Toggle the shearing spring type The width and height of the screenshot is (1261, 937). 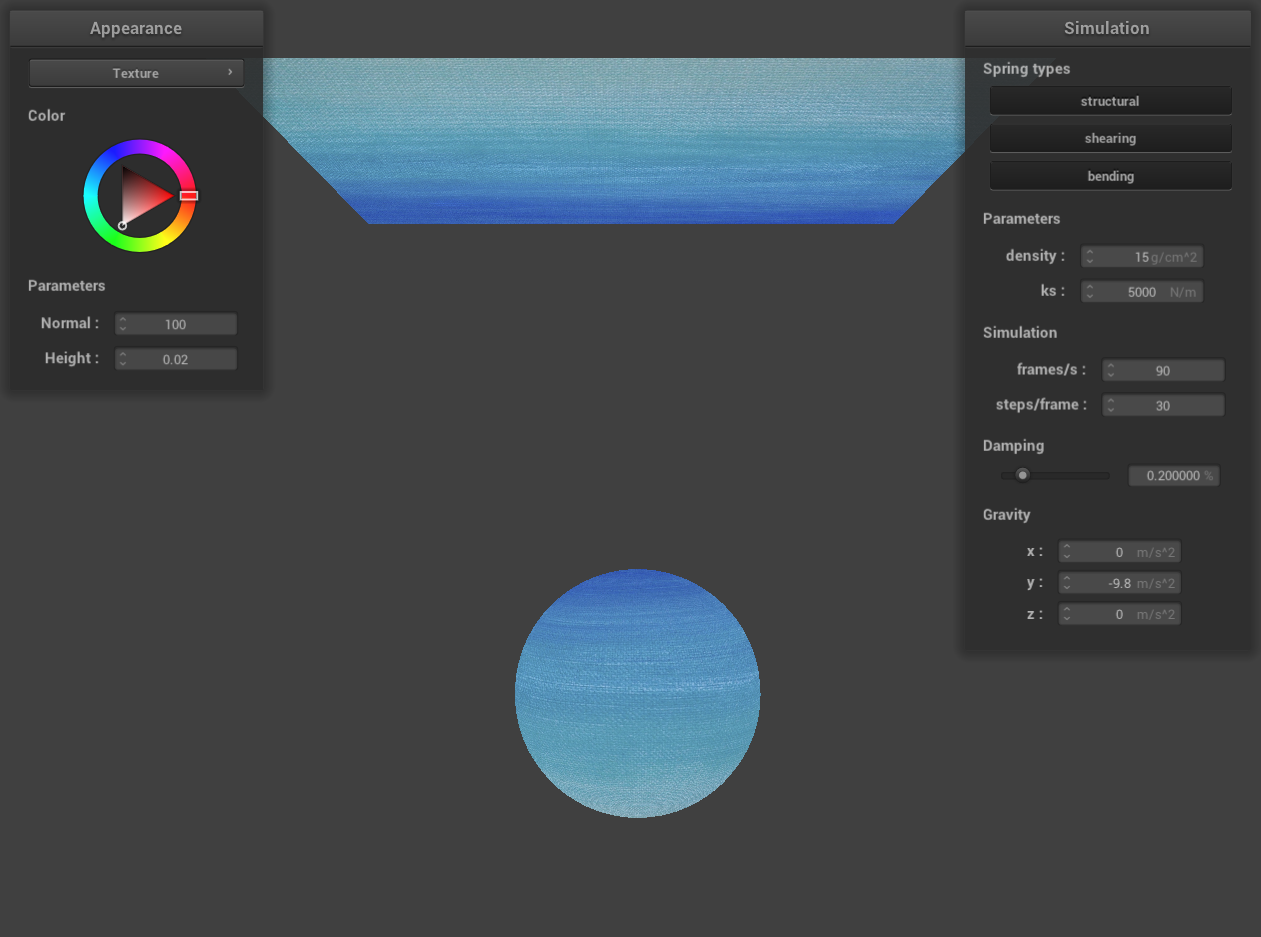(x=1110, y=138)
